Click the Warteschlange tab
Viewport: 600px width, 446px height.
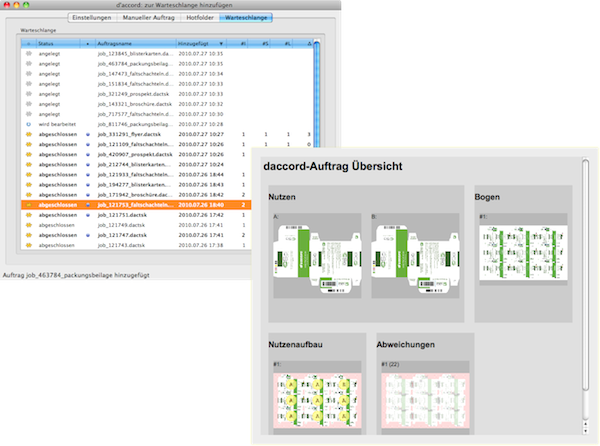[247, 18]
